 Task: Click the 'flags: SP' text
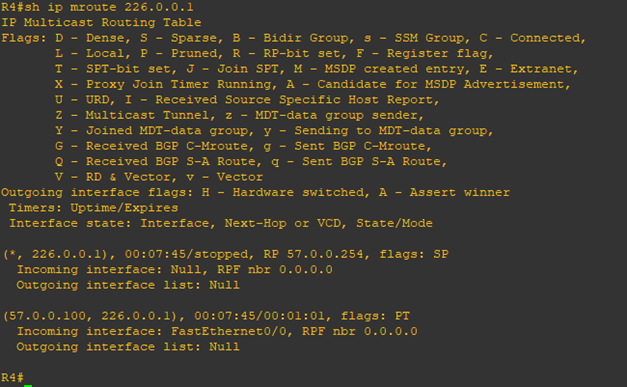[414, 254]
